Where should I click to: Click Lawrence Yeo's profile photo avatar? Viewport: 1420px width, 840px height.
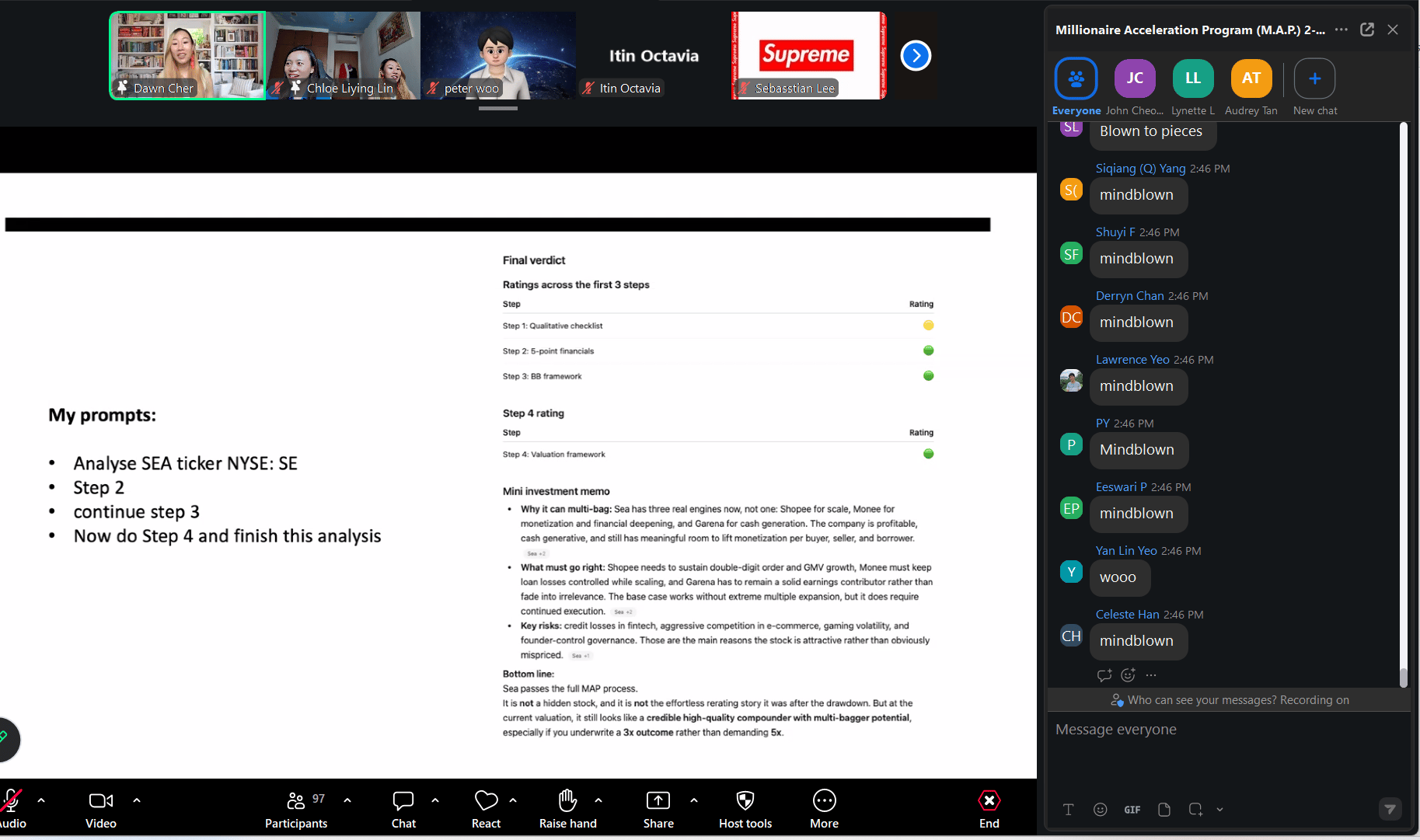click(1072, 381)
